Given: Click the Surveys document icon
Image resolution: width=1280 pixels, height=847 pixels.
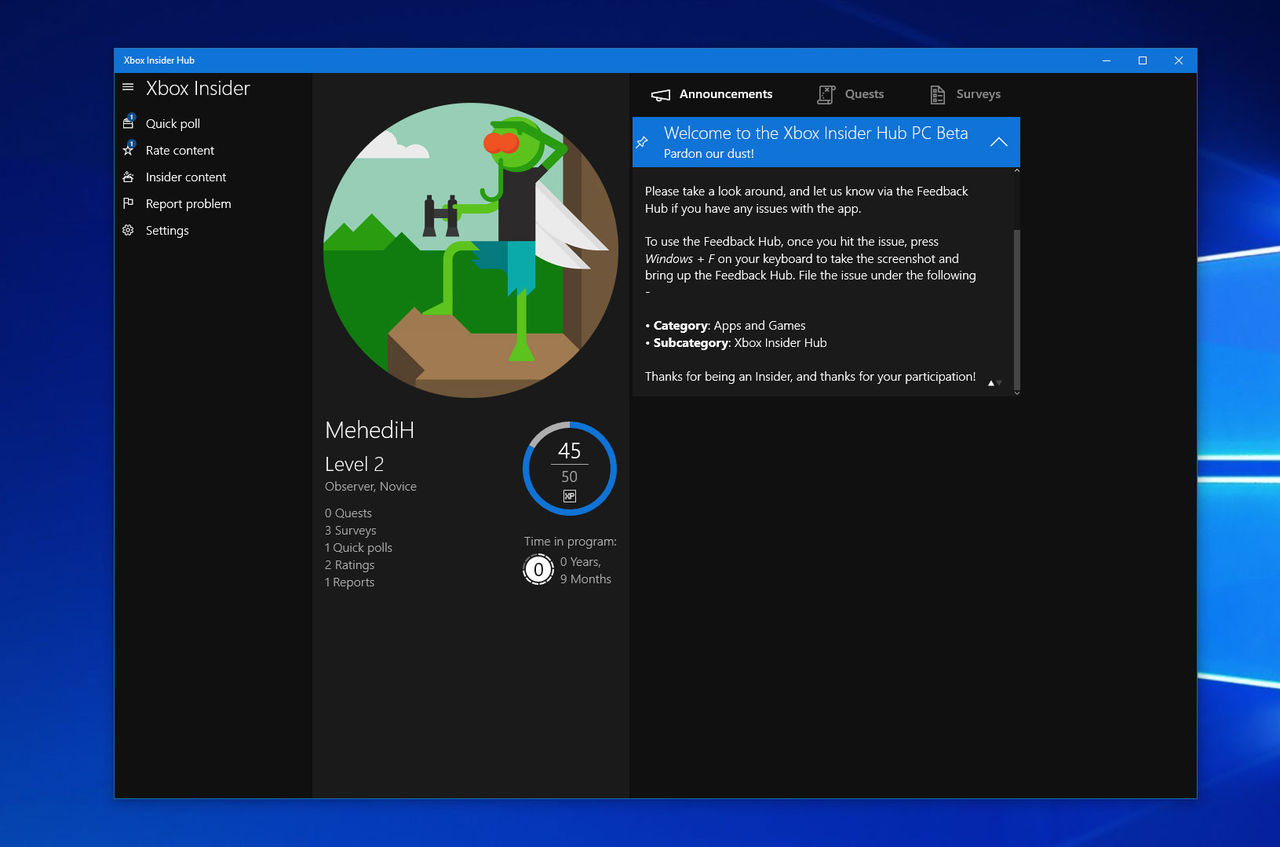Looking at the screenshot, I should pyautogui.click(x=937, y=94).
